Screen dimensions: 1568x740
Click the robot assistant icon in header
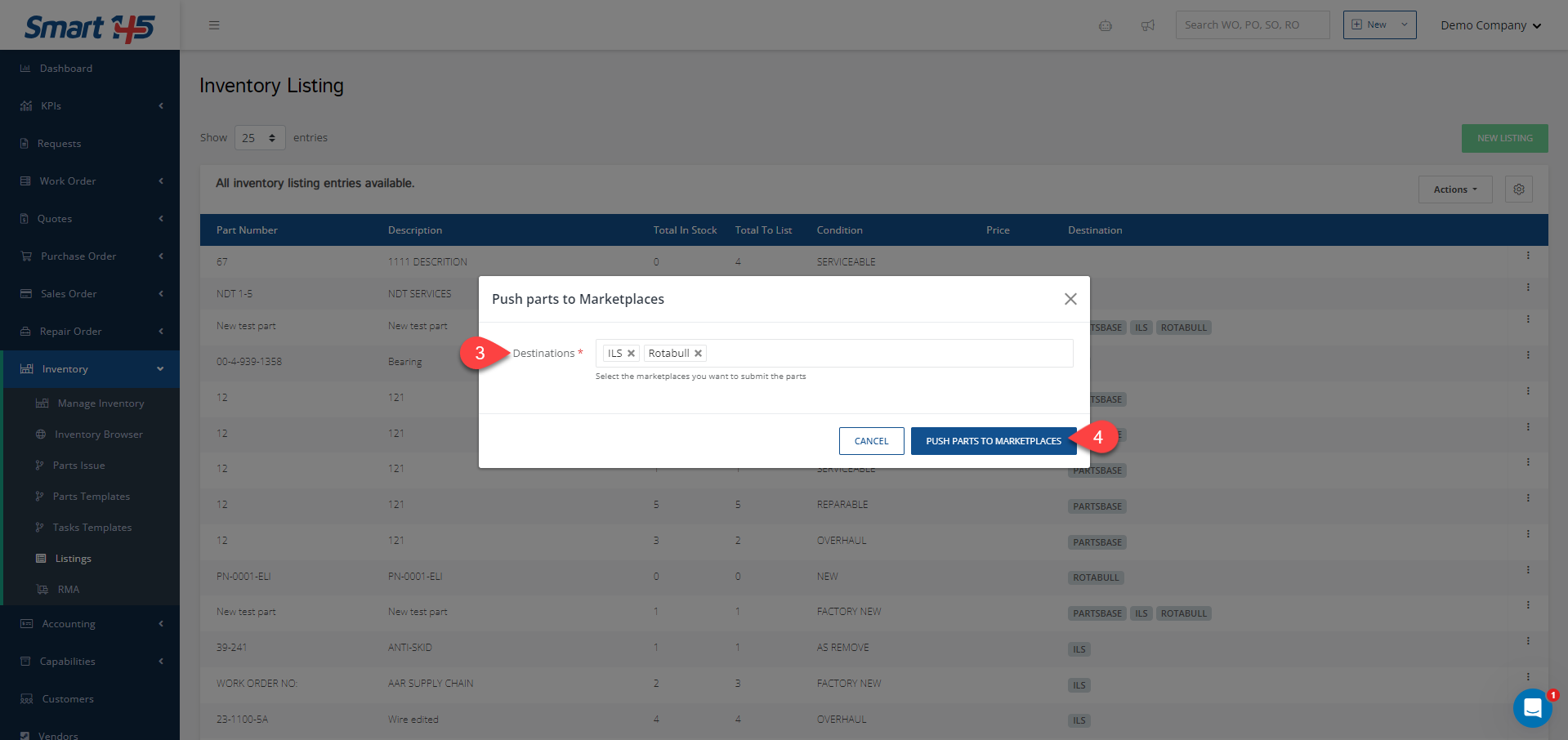point(1105,25)
